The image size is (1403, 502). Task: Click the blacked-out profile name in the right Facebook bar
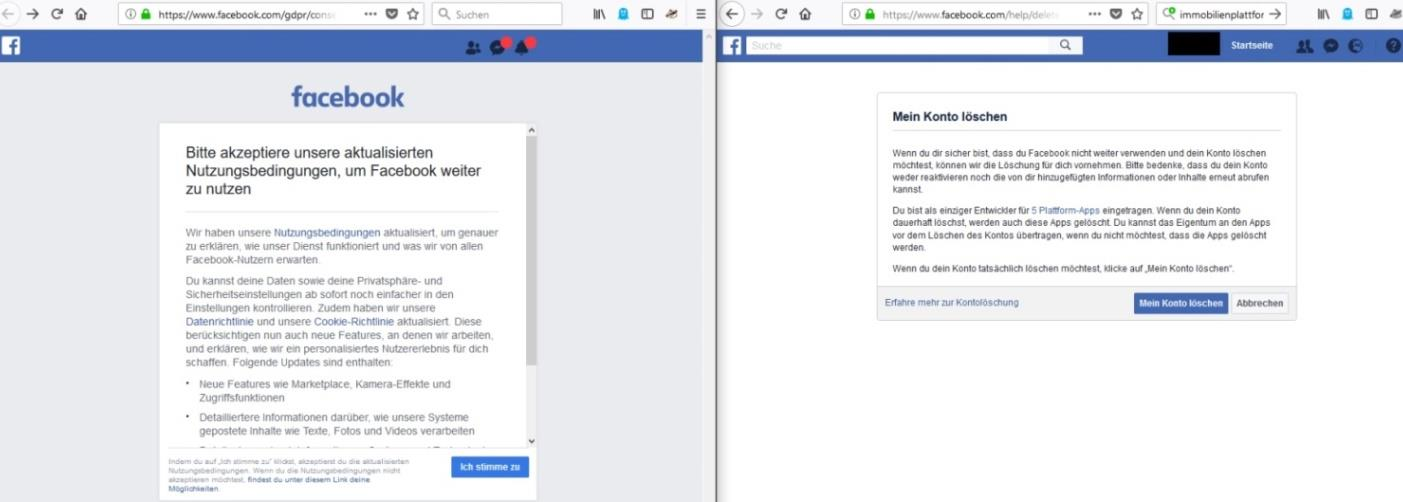pyautogui.click(x=1194, y=45)
